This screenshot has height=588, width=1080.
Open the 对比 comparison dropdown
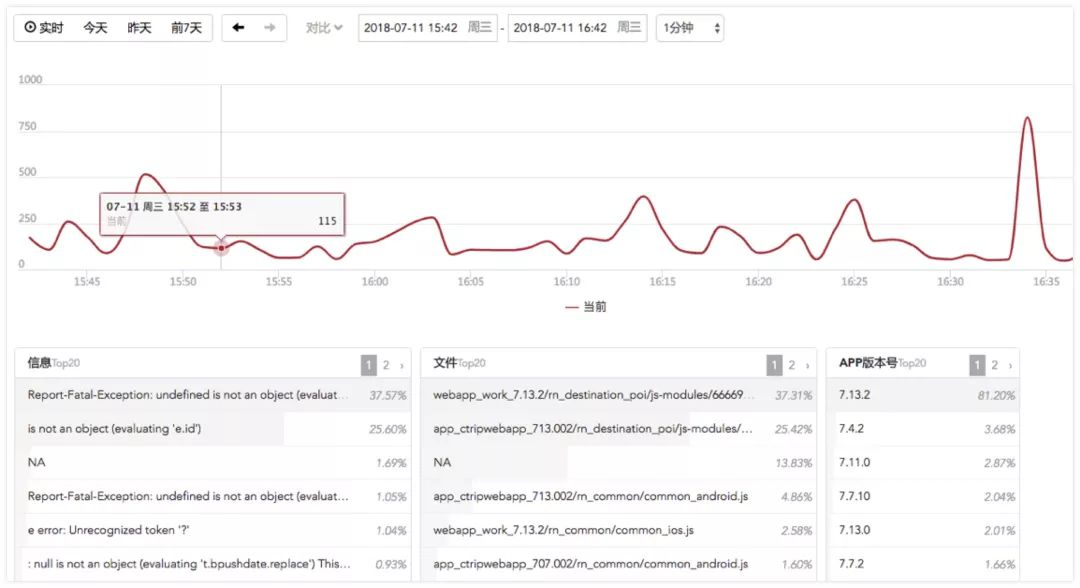[x=324, y=28]
